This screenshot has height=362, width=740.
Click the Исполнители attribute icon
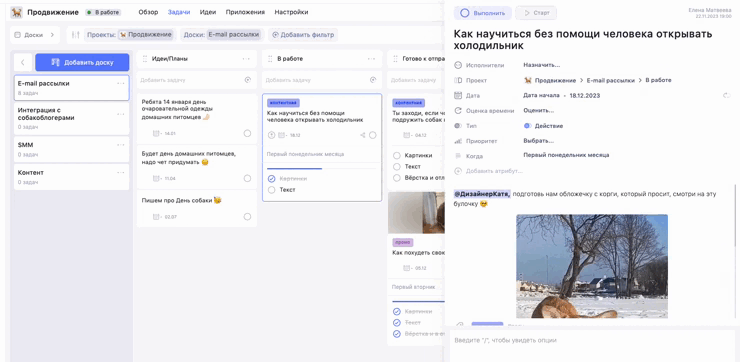coord(457,65)
